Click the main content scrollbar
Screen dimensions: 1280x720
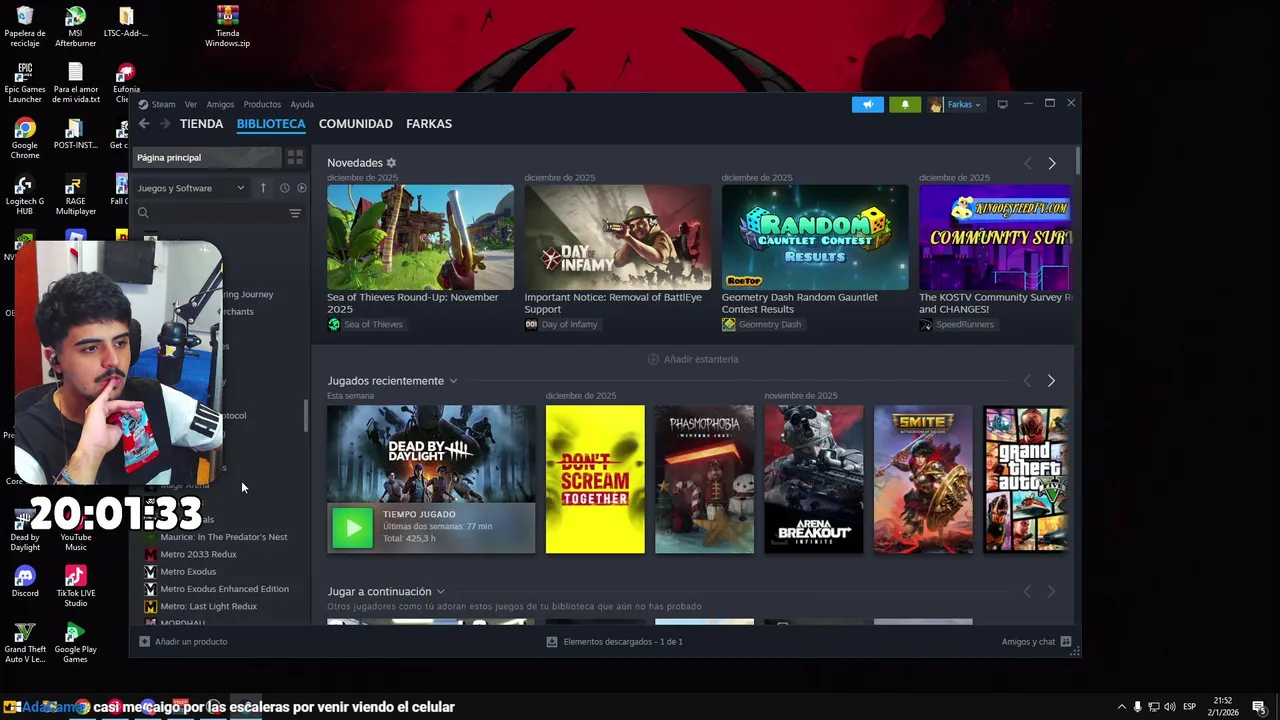tap(1077, 160)
